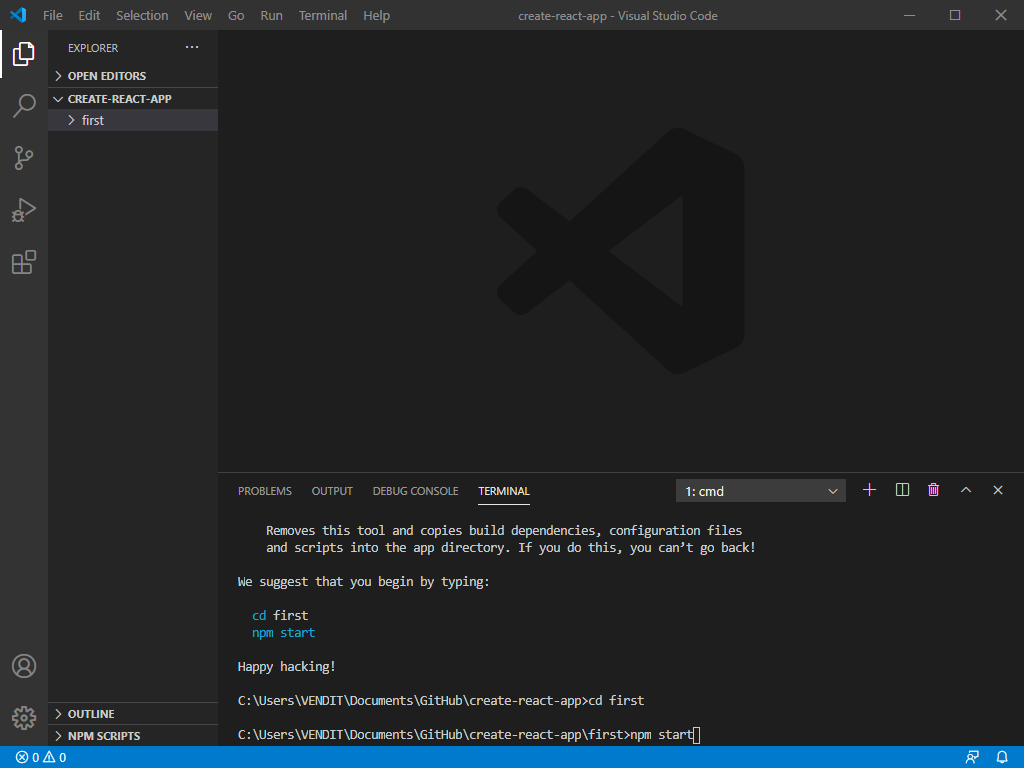This screenshot has height=768, width=1024.
Task: Open Explorer's more actions ellipsis
Action: [x=191, y=47]
